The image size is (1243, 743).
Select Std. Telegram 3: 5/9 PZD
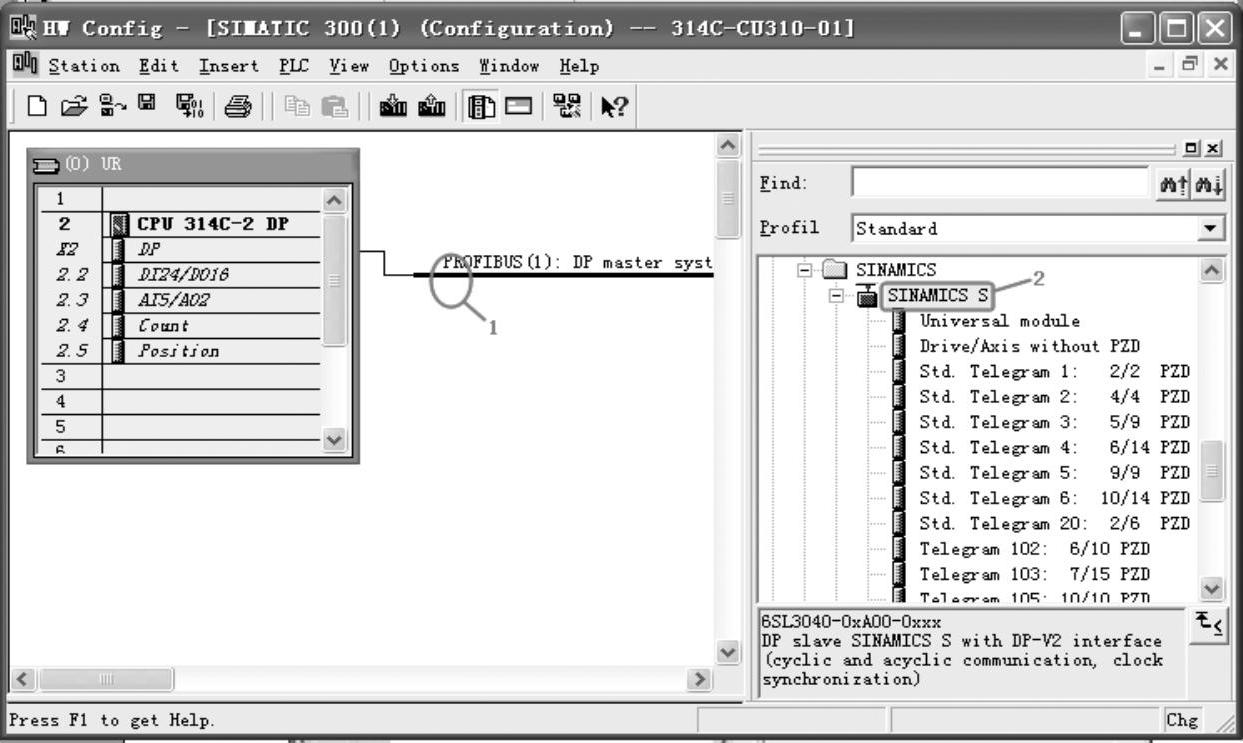pos(1055,423)
